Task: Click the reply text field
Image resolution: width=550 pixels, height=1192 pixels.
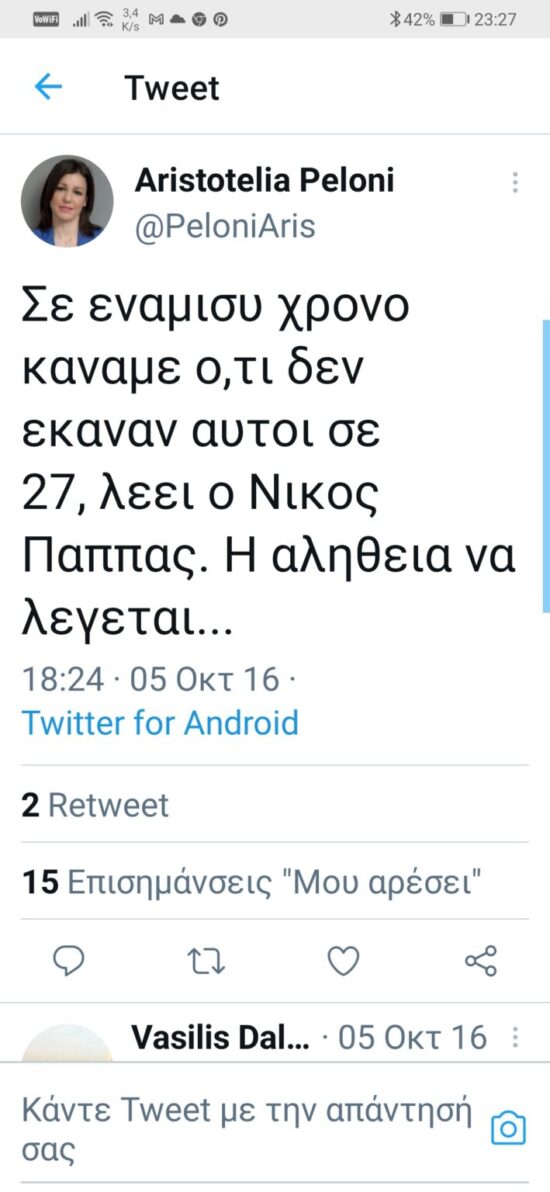Action: (246, 1130)
